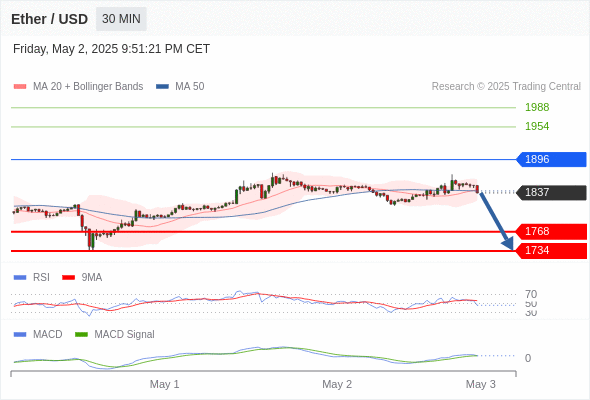Click the MACD blue legend swatch

[x=20, y=335]
